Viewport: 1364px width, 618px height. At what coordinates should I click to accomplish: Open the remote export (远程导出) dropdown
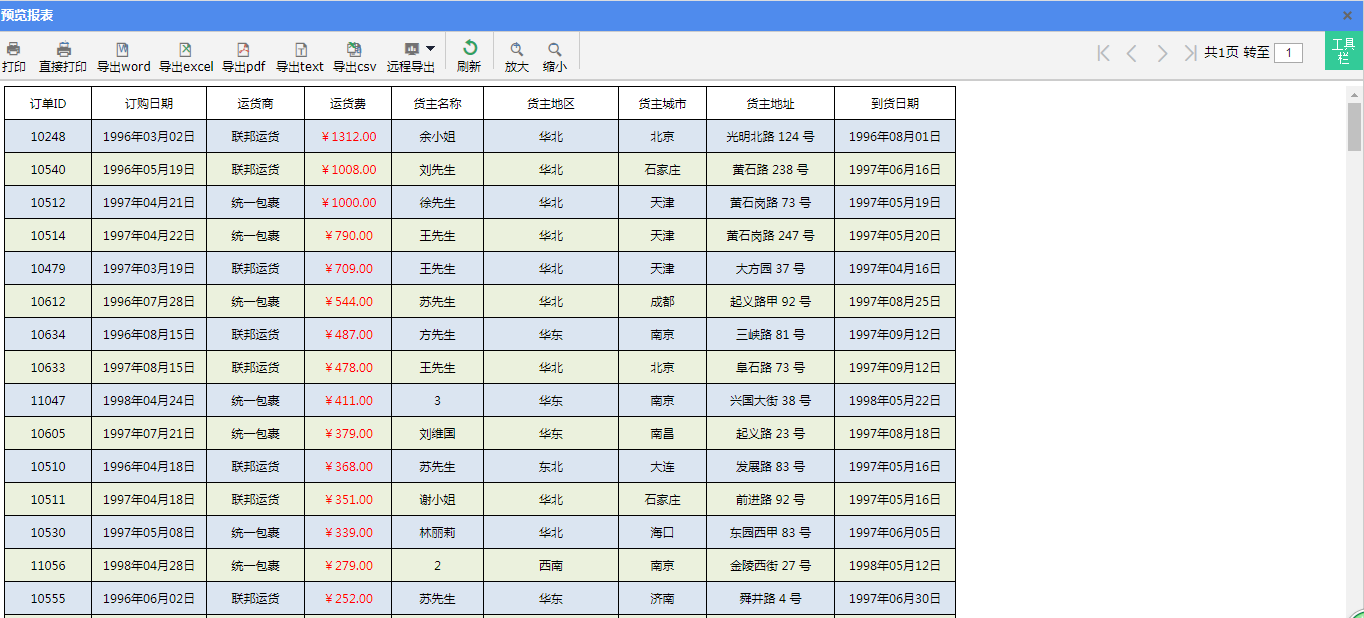click(x=429, y=48)
